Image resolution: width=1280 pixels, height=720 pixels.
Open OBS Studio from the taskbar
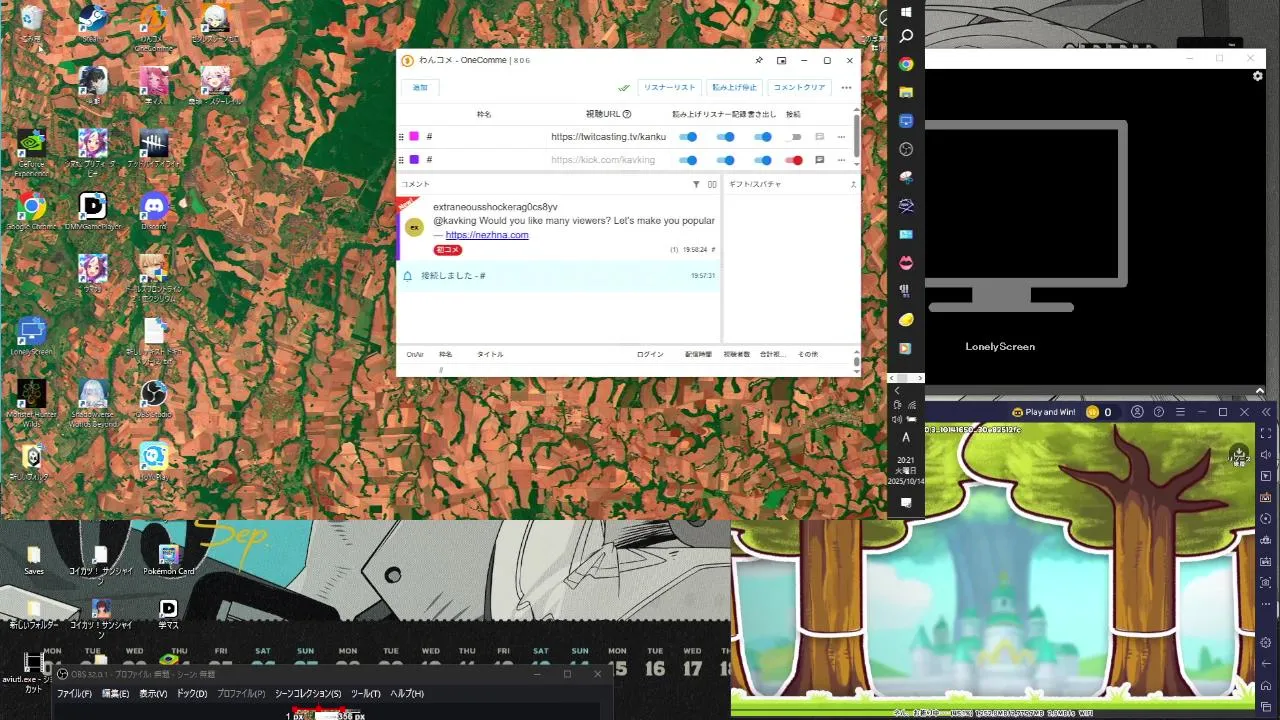pyautogui.click(x=906, y=149)
